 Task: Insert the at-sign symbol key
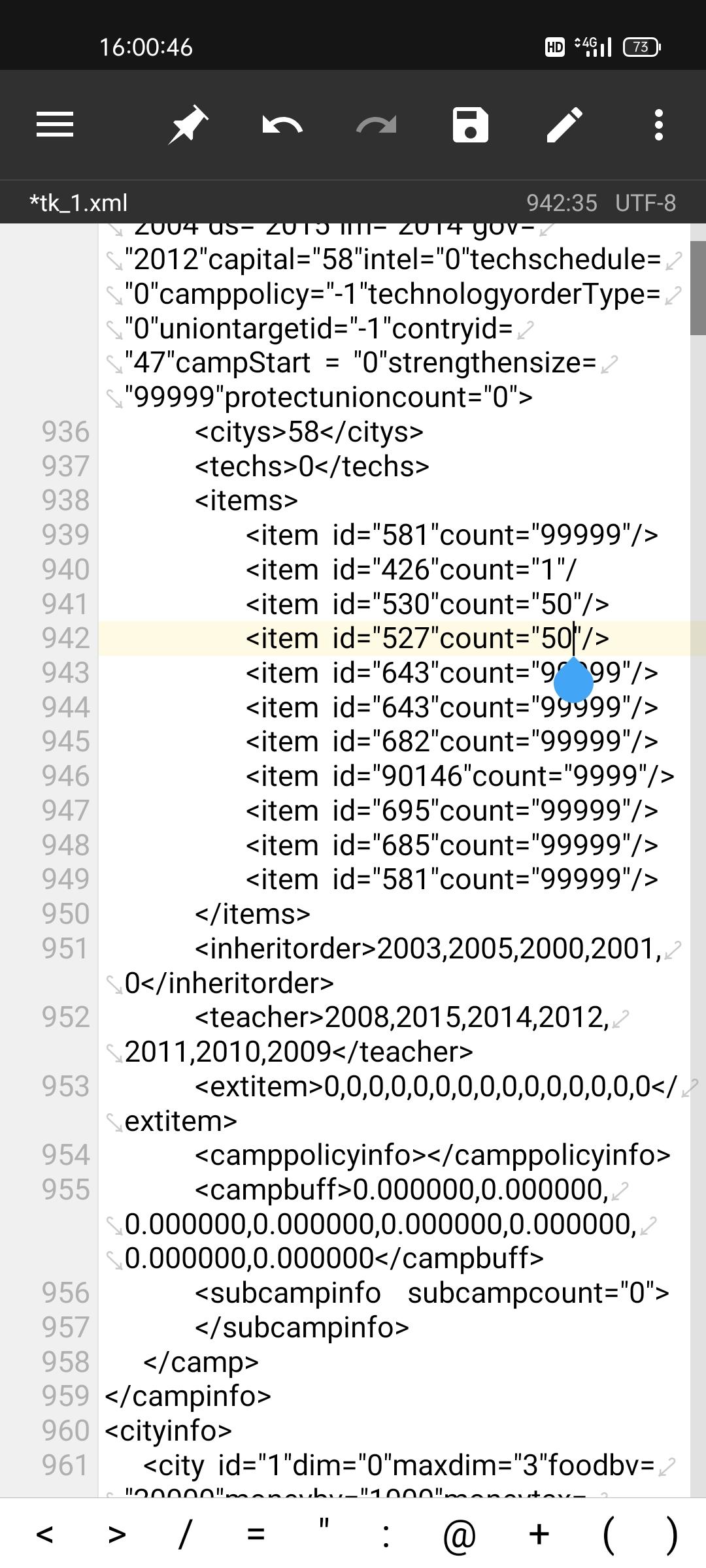[459, 1533]
